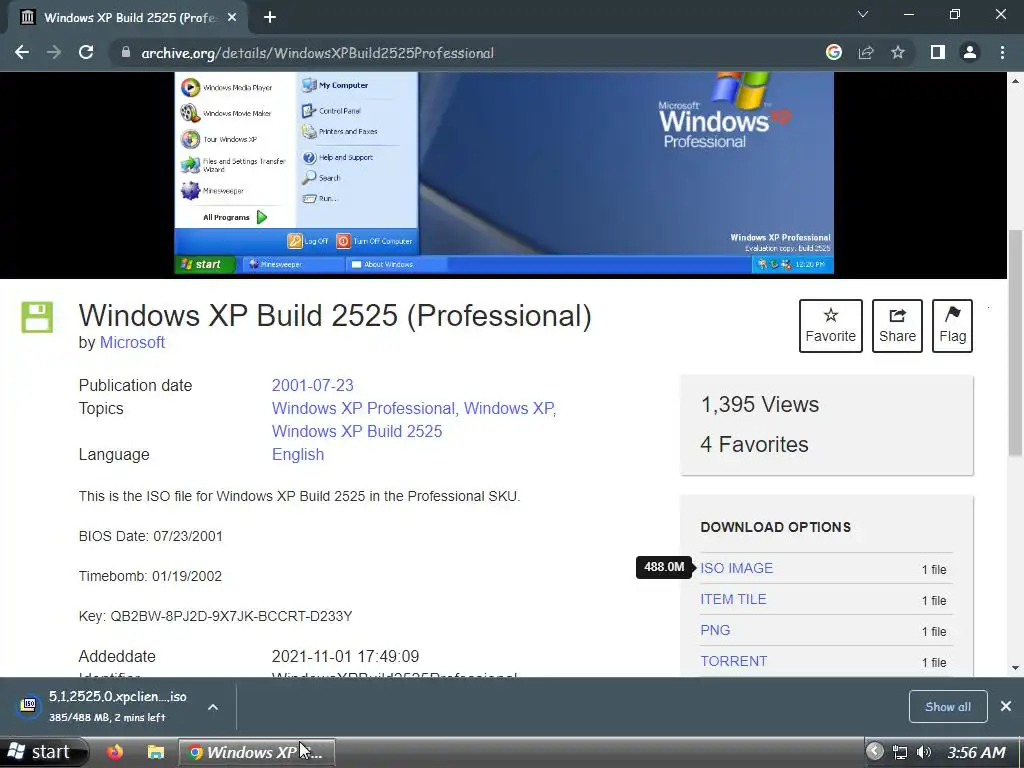The height and width of the screenshot is (768, 1024).
Task: Download the TORRENT file
Action: 733,661
